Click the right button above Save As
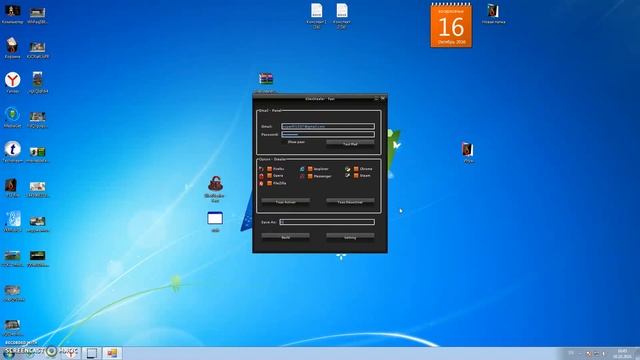The image size is (640, 360). [x=350, y=202]
